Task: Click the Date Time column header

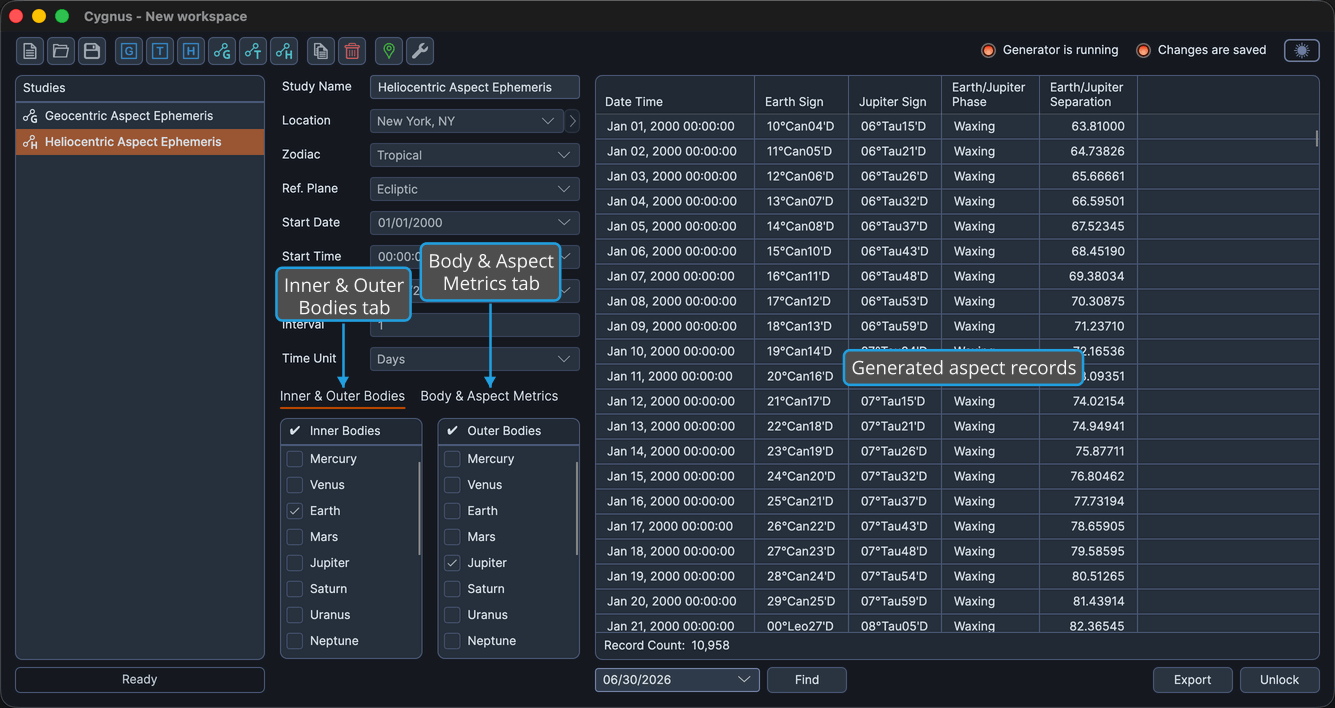Action: [x=675, y=95]
